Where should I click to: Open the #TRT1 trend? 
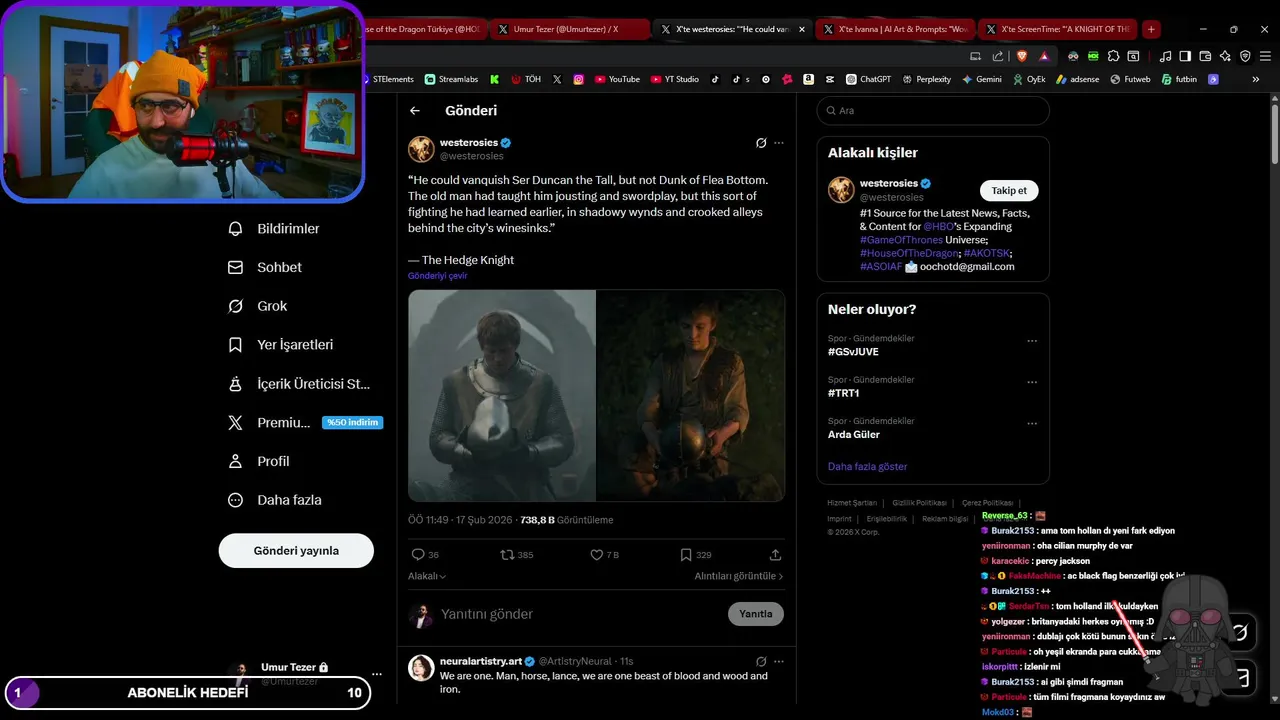843,393
